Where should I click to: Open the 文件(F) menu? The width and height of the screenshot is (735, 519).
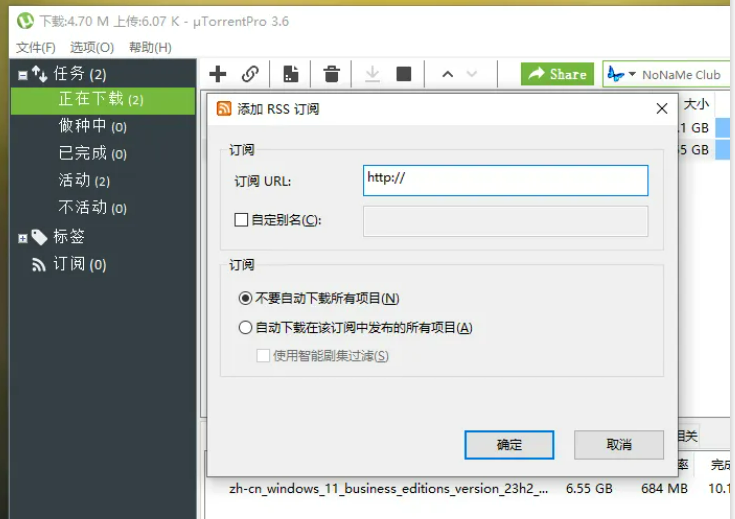[x=36, y=47]
